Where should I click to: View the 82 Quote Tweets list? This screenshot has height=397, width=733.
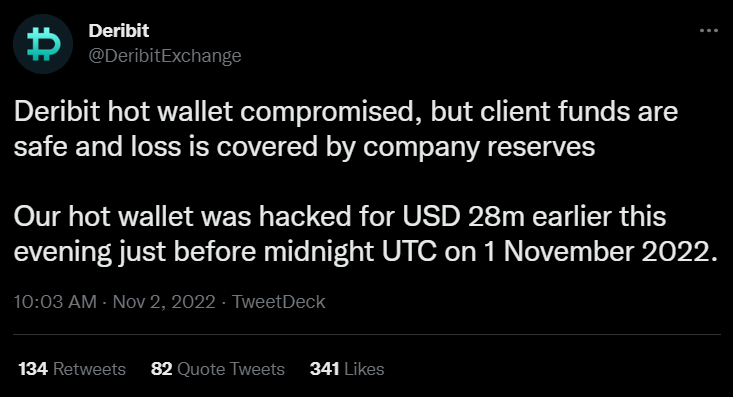[218, 369]
